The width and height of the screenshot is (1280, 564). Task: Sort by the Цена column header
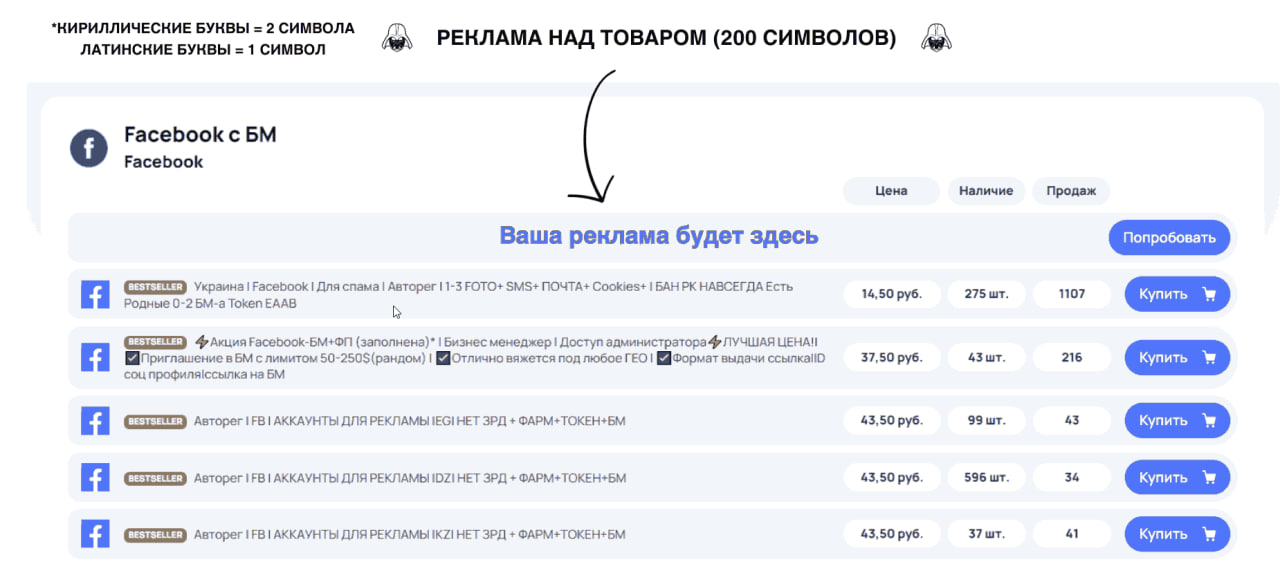point(890,191)
